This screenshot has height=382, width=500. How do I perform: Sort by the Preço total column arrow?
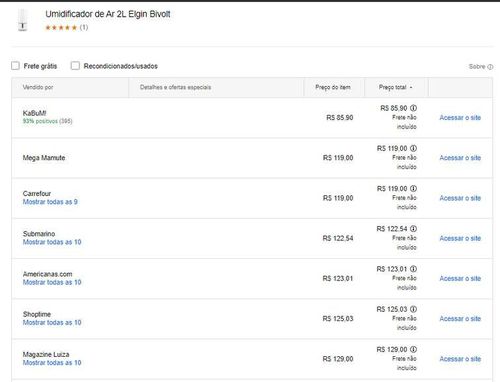(x=411, y=87)
